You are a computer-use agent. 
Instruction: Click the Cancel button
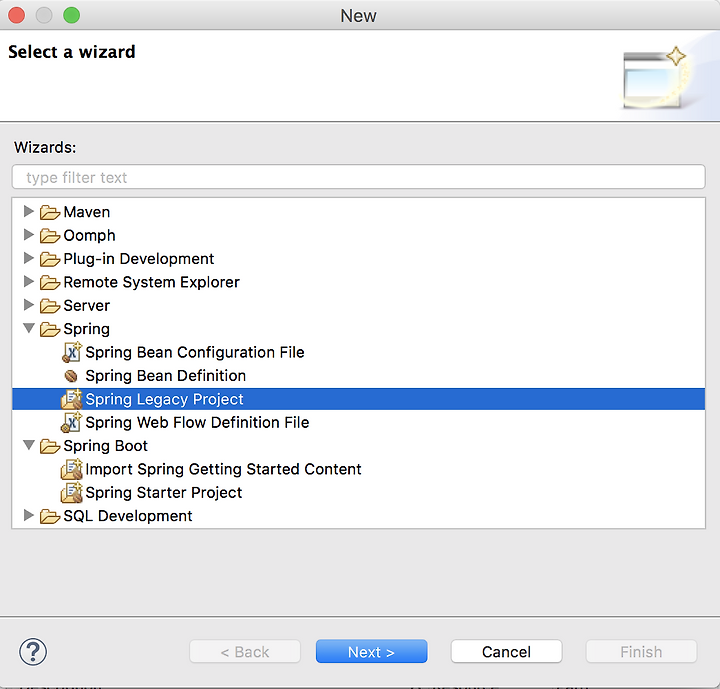[x=506, y=651]
